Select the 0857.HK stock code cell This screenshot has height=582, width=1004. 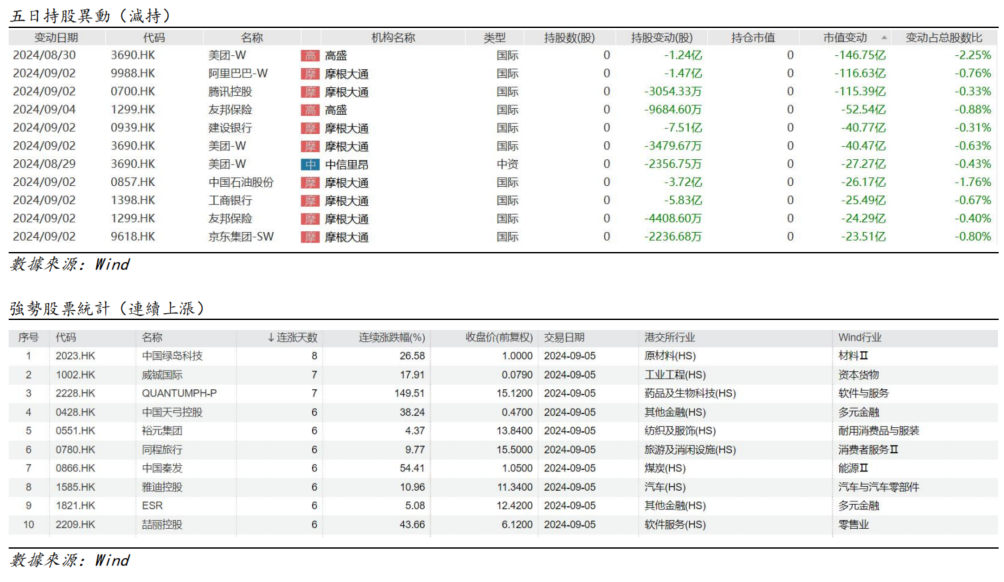click(x=133, y=182)
